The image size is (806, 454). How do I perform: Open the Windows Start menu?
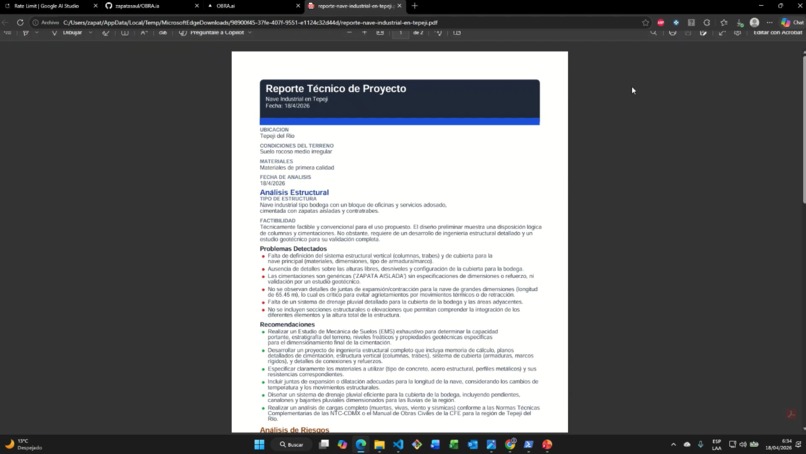point(259,444)
